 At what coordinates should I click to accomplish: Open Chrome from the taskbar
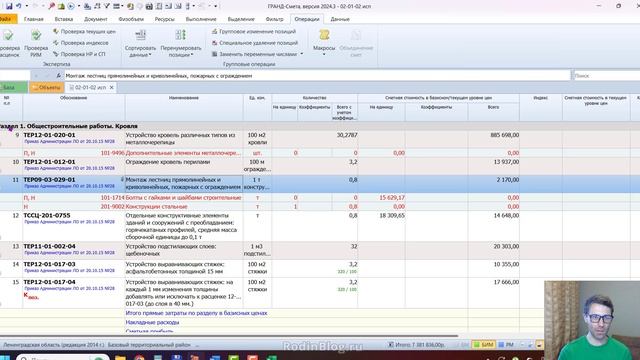pos(140,357)
